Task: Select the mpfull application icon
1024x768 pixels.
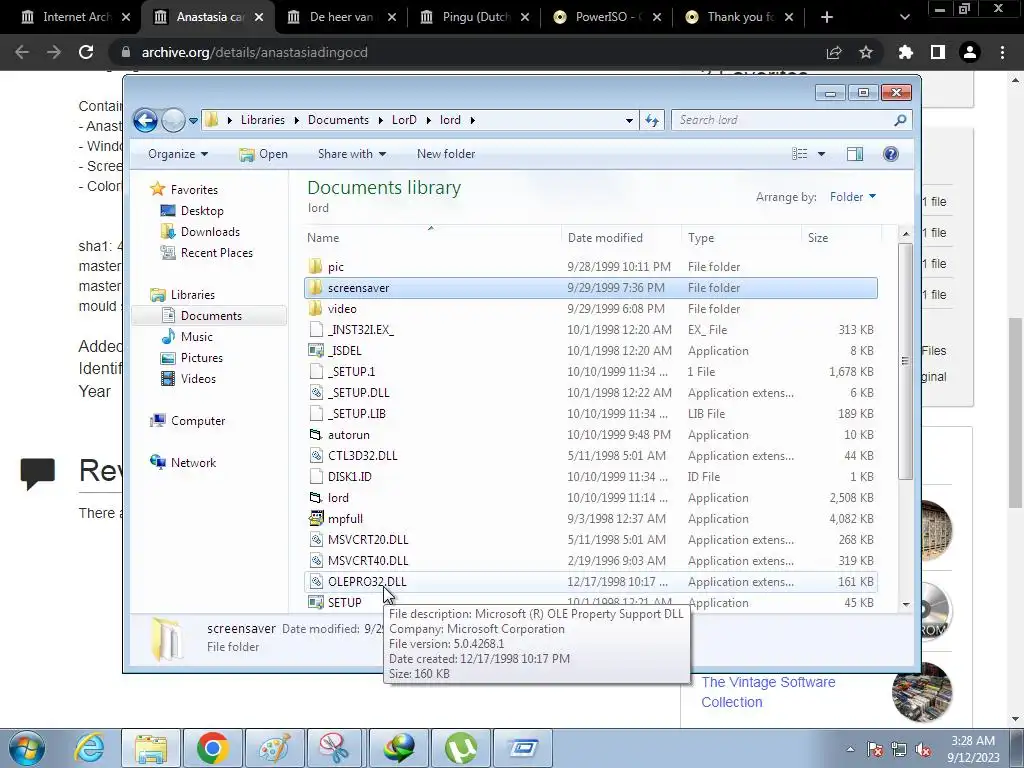Action: (x=316, y=519)
